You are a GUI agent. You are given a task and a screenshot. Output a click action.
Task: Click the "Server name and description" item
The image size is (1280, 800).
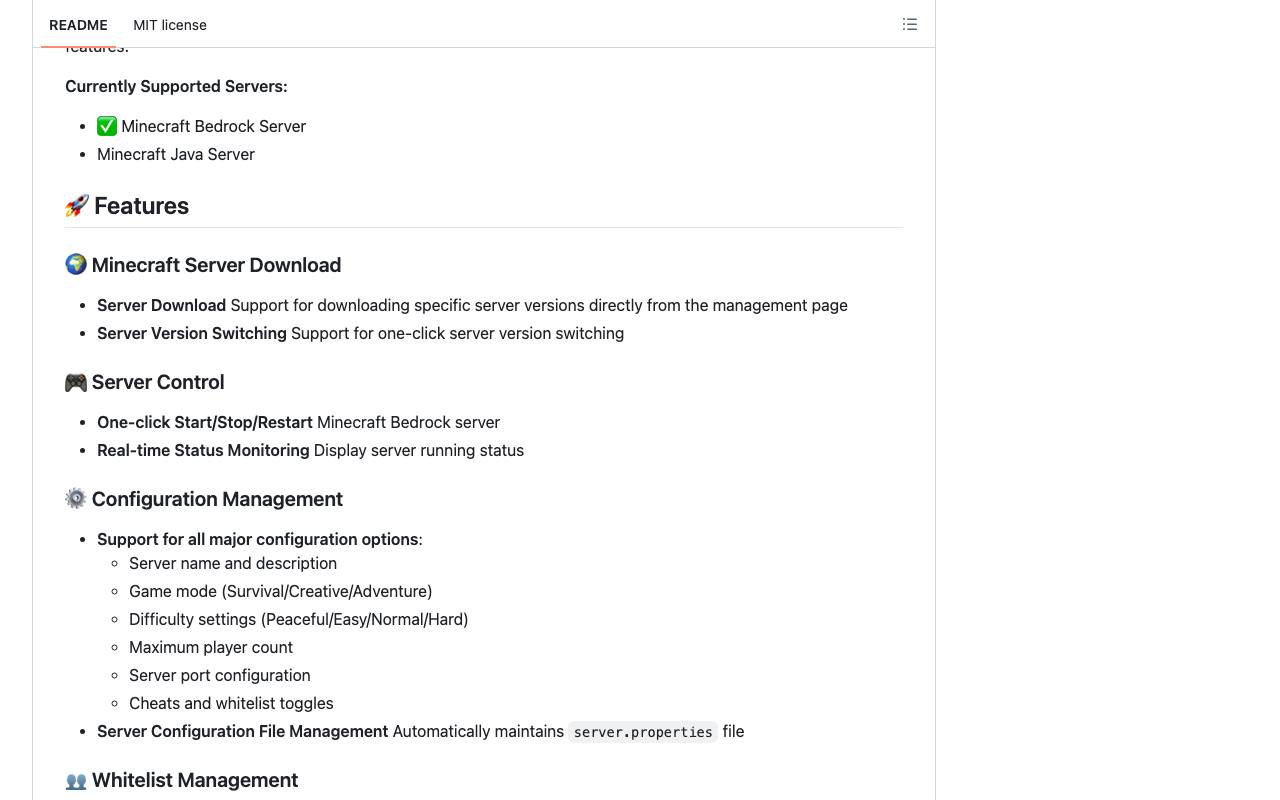[x=233, y=563]
